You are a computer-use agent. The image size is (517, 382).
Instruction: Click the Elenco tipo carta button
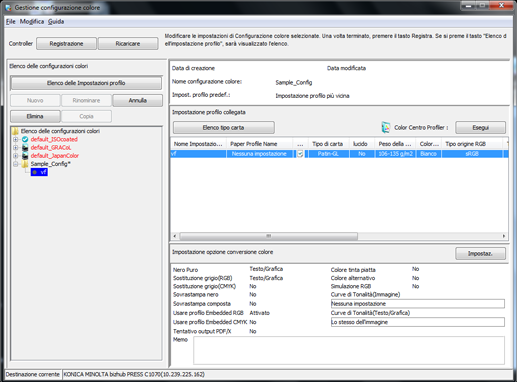224,128
